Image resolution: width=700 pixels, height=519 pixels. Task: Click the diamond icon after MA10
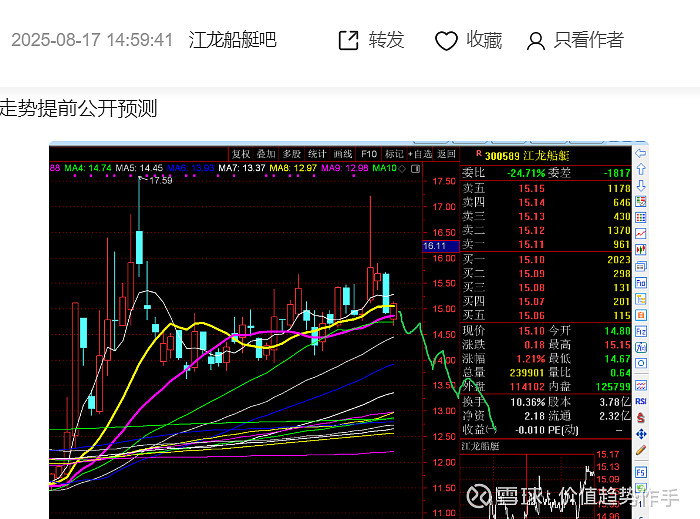pyautogui.click(x=402, y=168)
